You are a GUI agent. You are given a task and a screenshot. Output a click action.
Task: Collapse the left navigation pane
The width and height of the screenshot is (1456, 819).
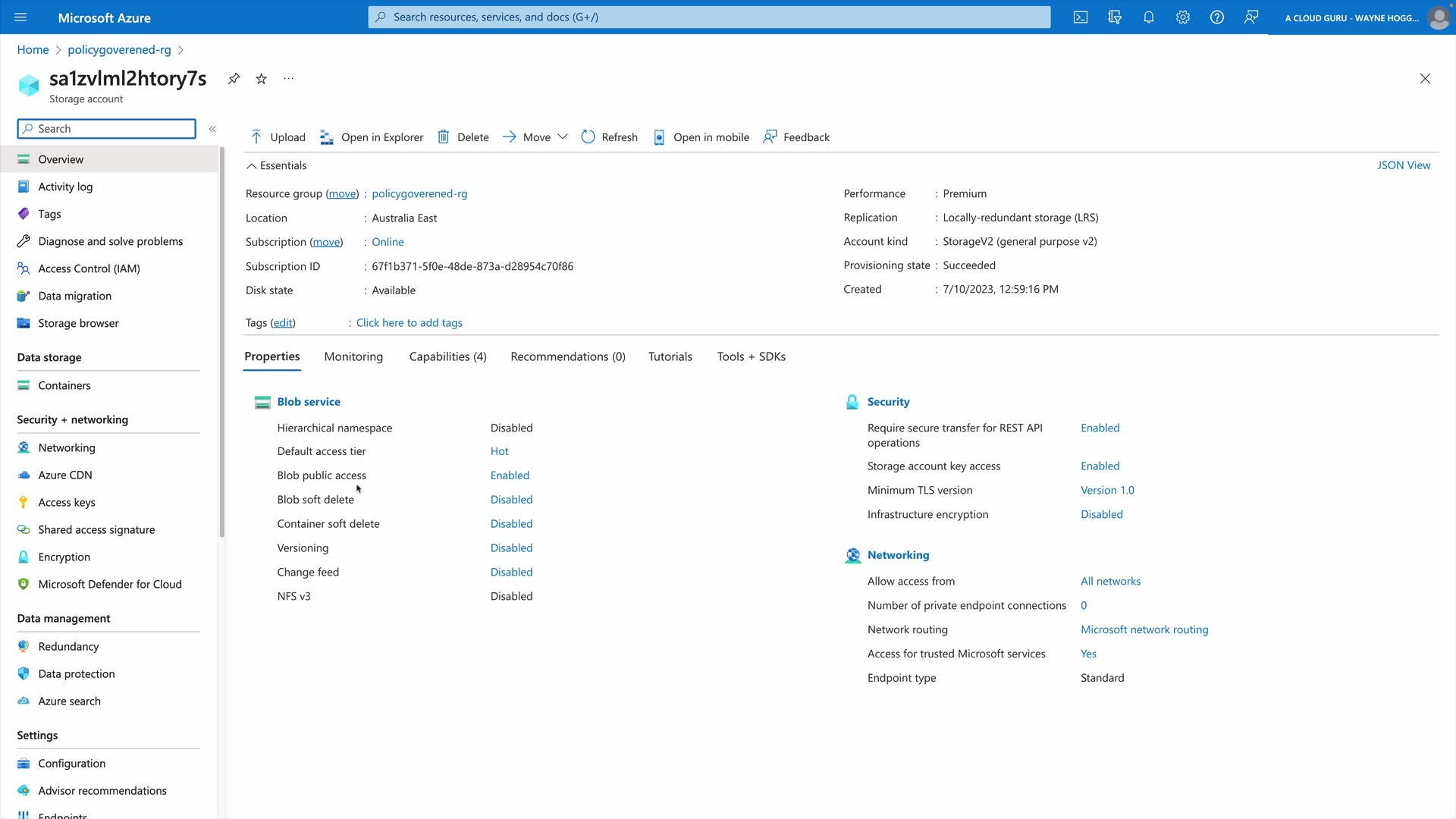pyautogui.click(x=212, y=129)
